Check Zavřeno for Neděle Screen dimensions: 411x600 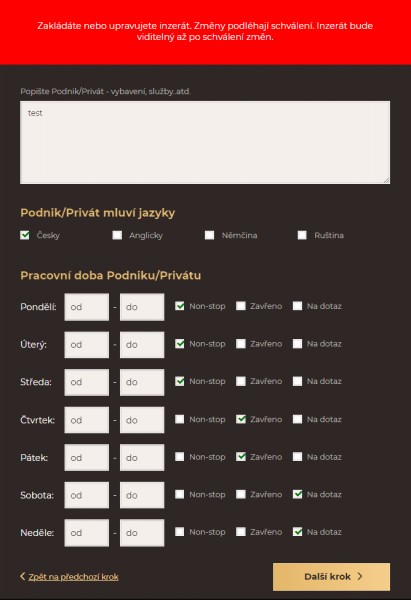tap(241, 531)
